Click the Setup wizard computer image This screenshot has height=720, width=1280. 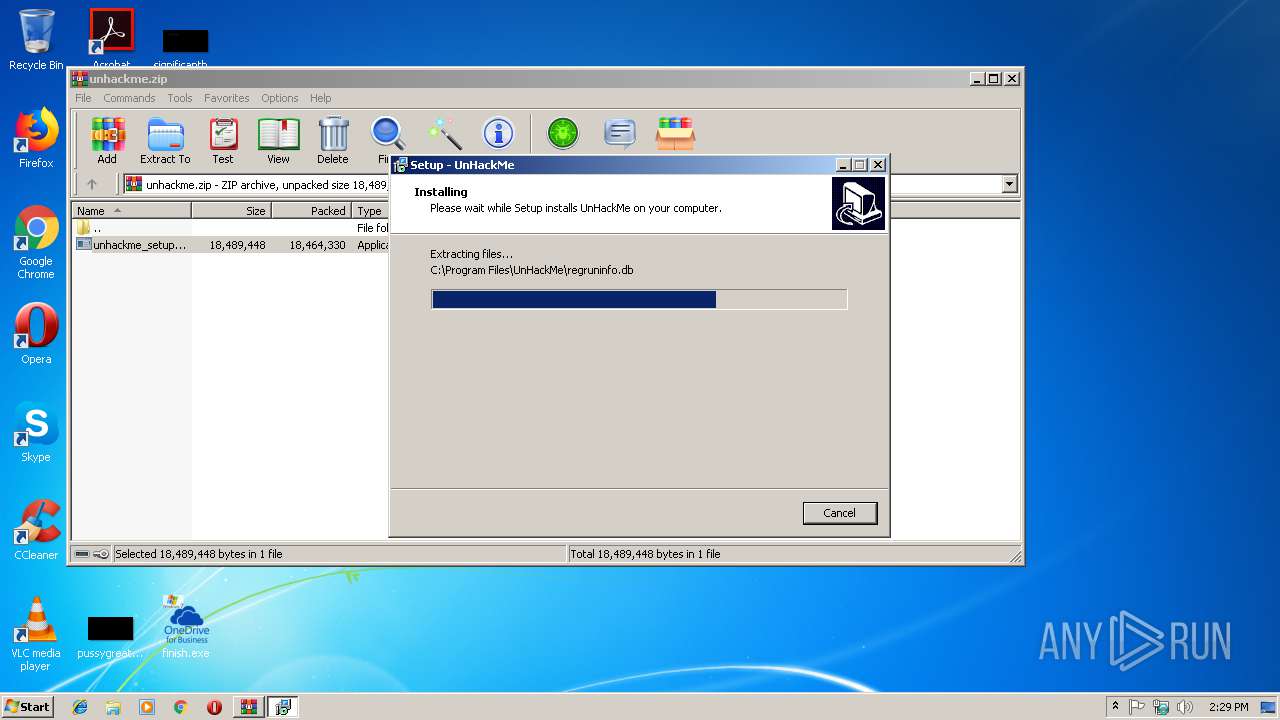coord(858,204)
